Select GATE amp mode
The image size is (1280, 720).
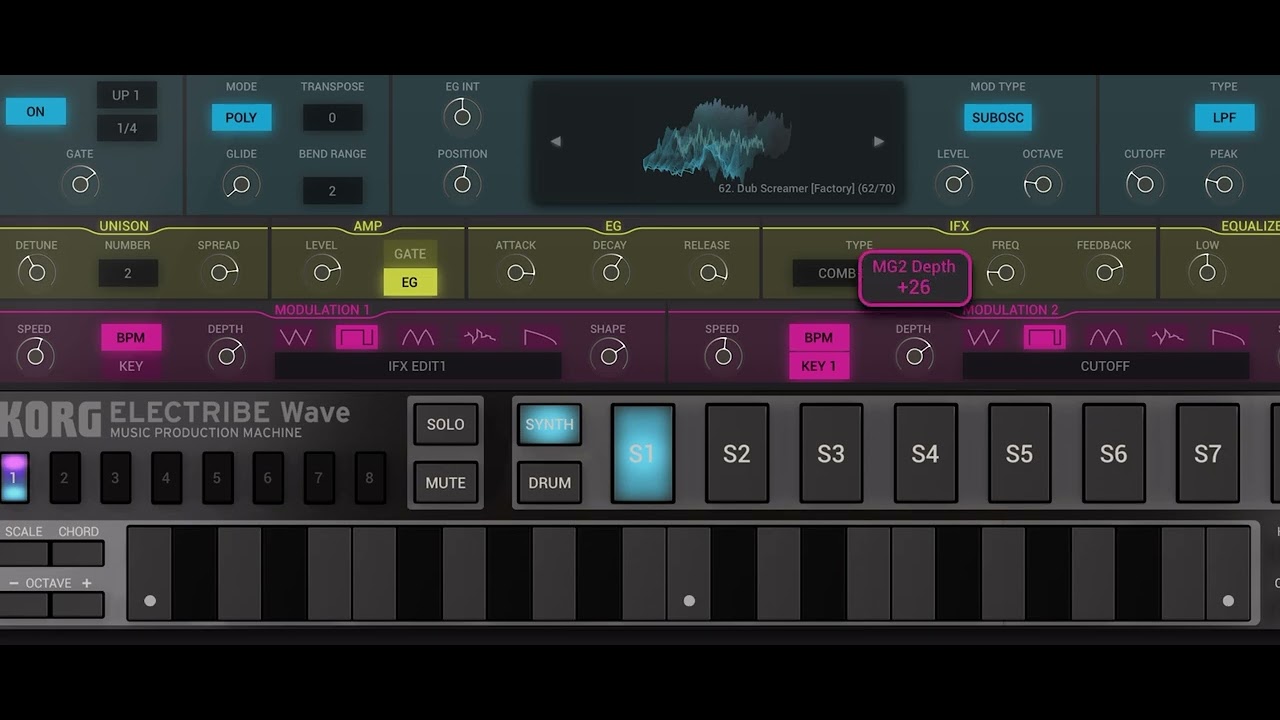(x=410, y=254)
